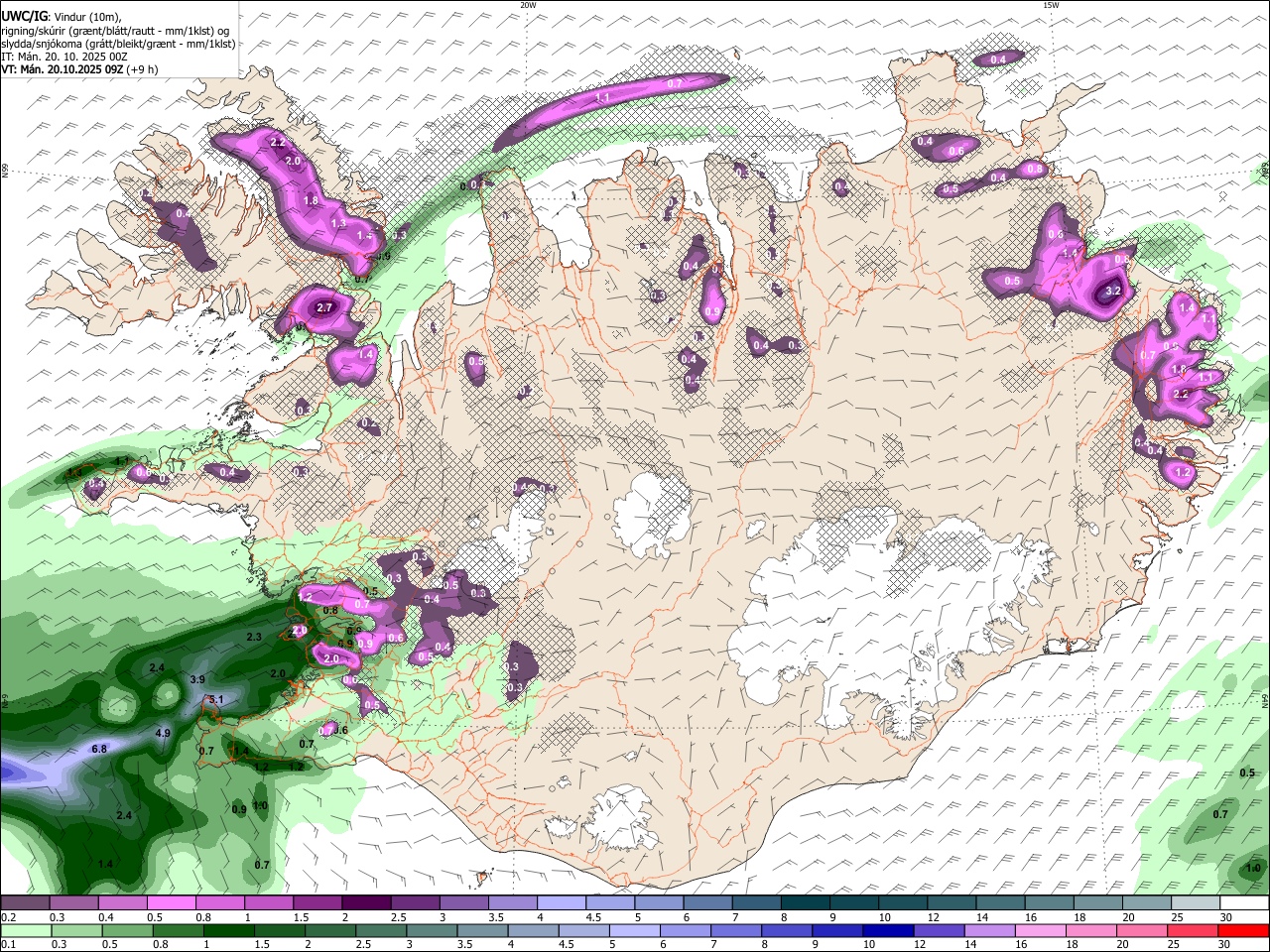Click the 5.1 rain value near Reykjanes
This screenshot has height=952, width=1270.
pyautogui.click(x=217, y=700)
